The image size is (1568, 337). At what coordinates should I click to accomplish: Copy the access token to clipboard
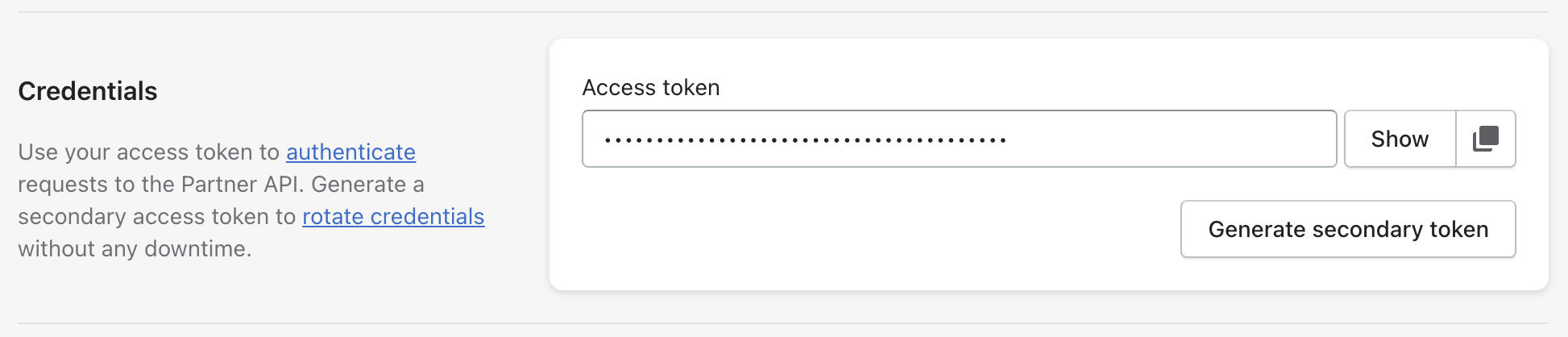tap(1486, 139)
